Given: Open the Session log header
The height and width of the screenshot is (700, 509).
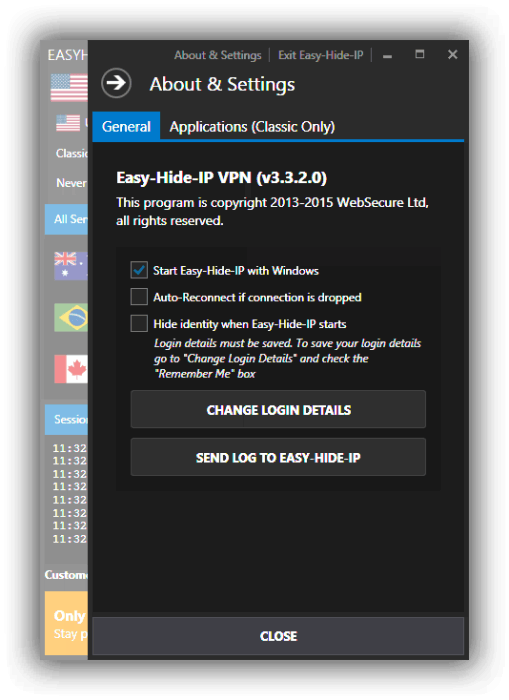Looking at the screenshot, I should (66, 419).
